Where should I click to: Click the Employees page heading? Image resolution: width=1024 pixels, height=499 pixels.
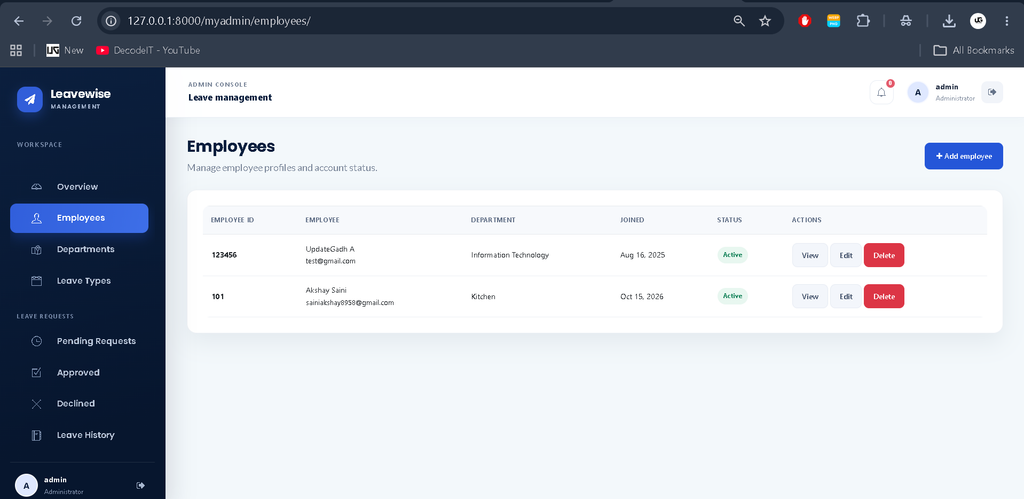click(231, 146)
